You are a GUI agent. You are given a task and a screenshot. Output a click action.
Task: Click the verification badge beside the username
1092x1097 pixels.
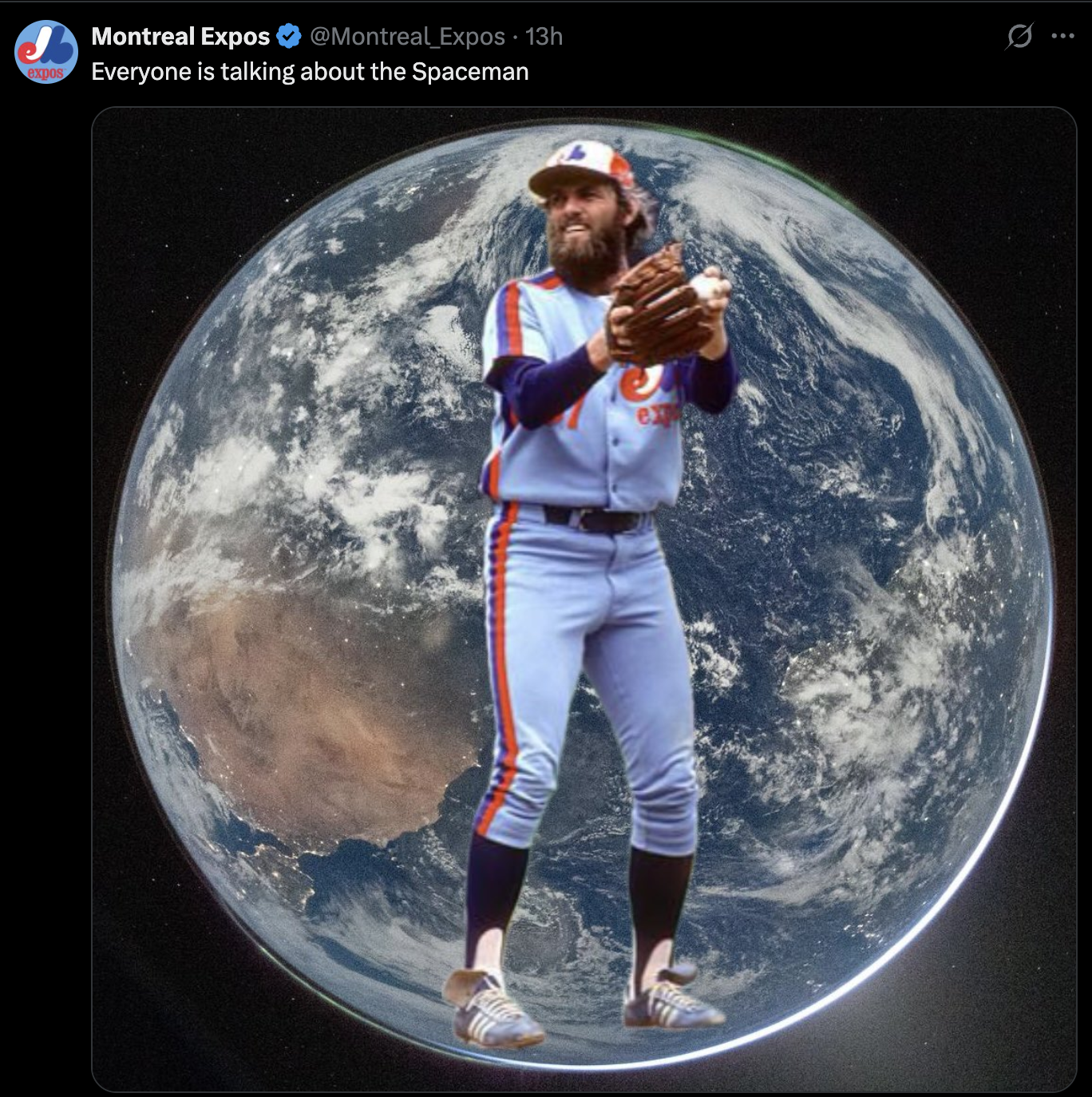(x=287, y=34)
